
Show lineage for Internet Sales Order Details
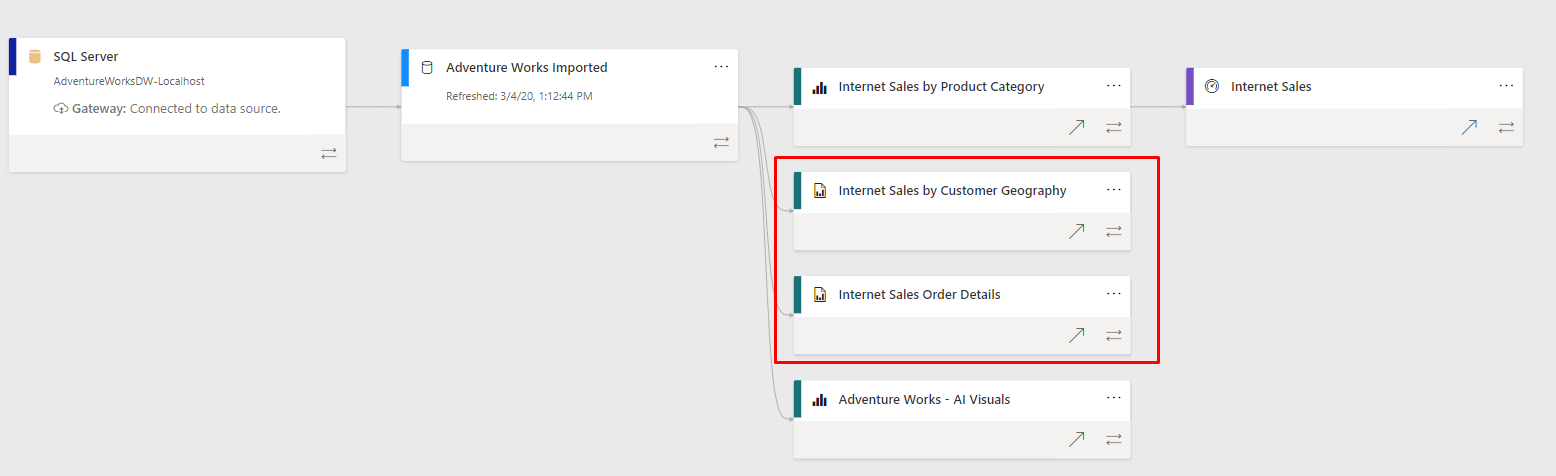1114,335
